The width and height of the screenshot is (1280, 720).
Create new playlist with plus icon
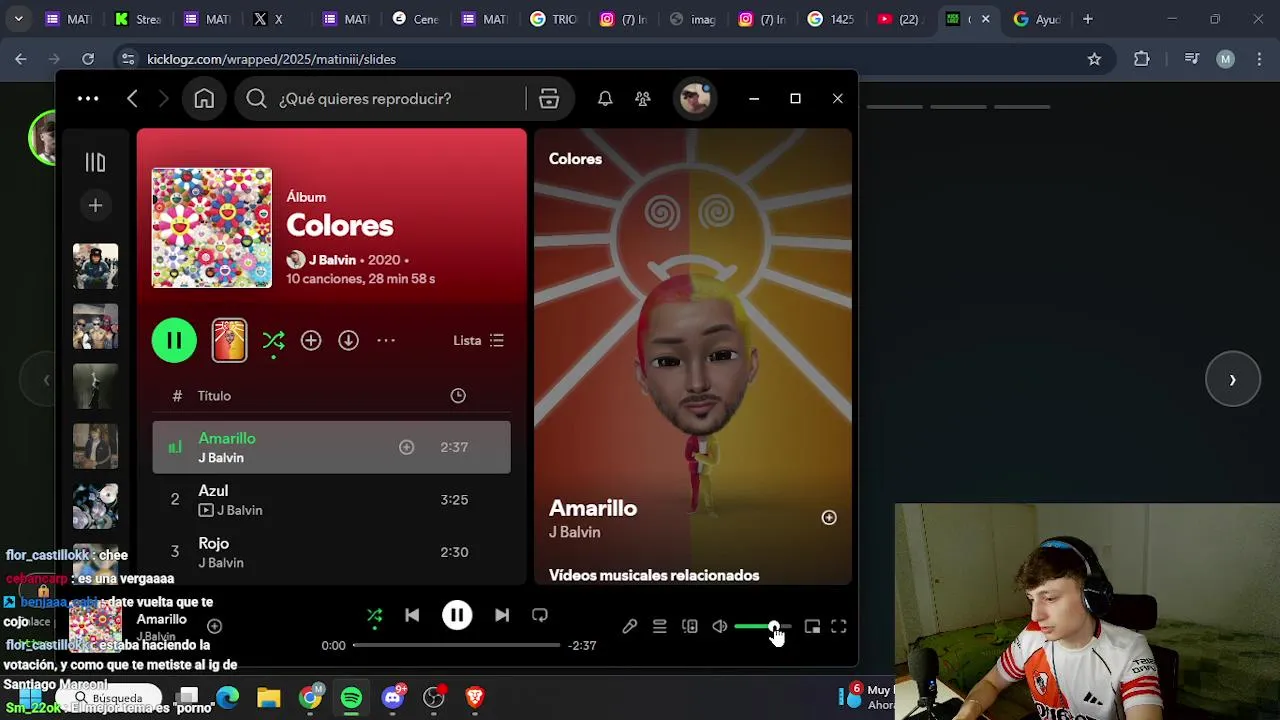[x=95, y=205]
